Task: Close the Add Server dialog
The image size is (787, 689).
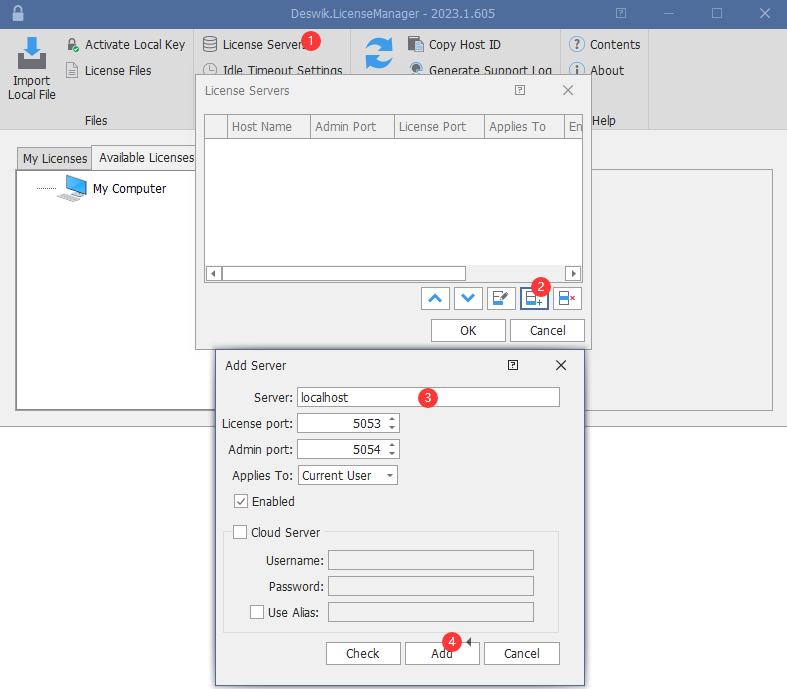Action: click(x=561, y=365)
